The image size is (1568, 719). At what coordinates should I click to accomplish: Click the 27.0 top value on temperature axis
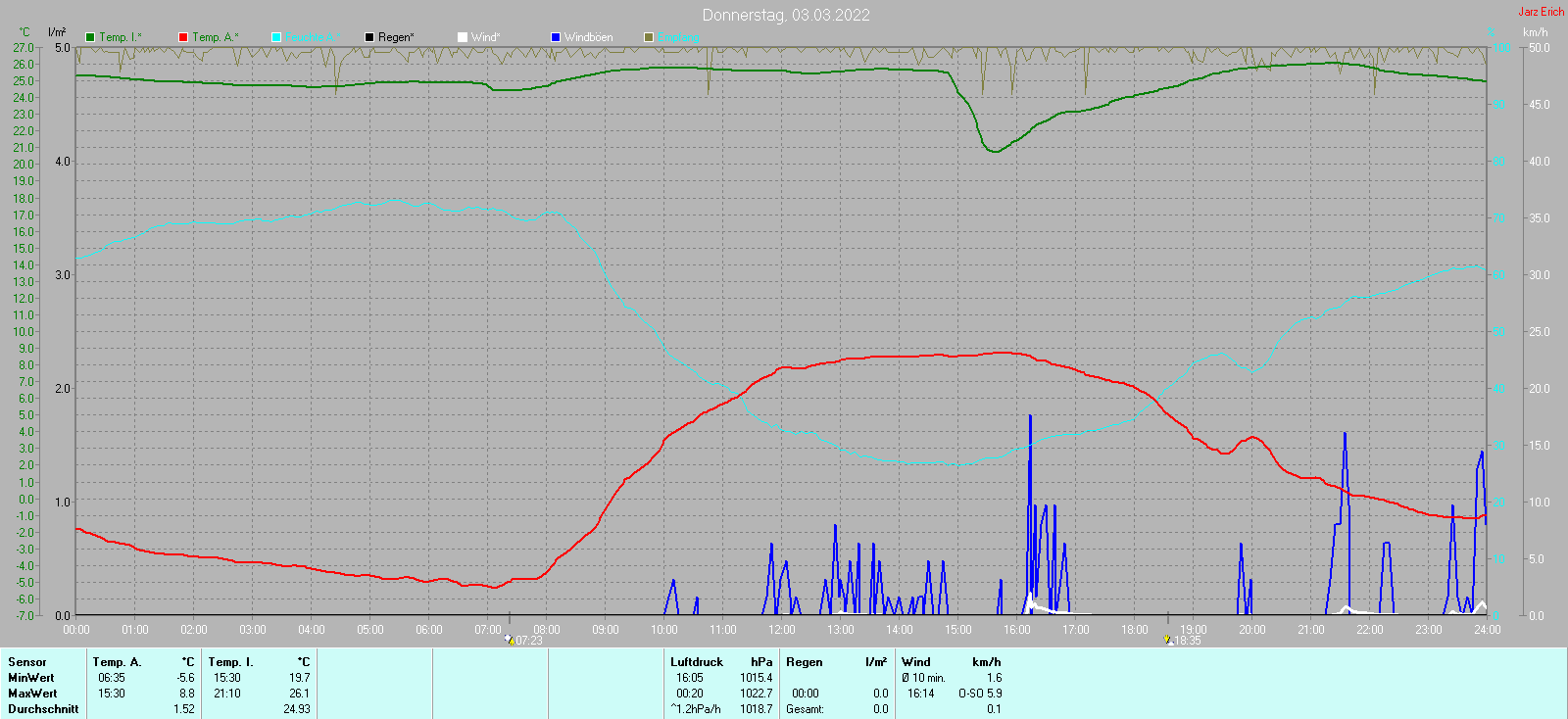click(x=24, y=48)
